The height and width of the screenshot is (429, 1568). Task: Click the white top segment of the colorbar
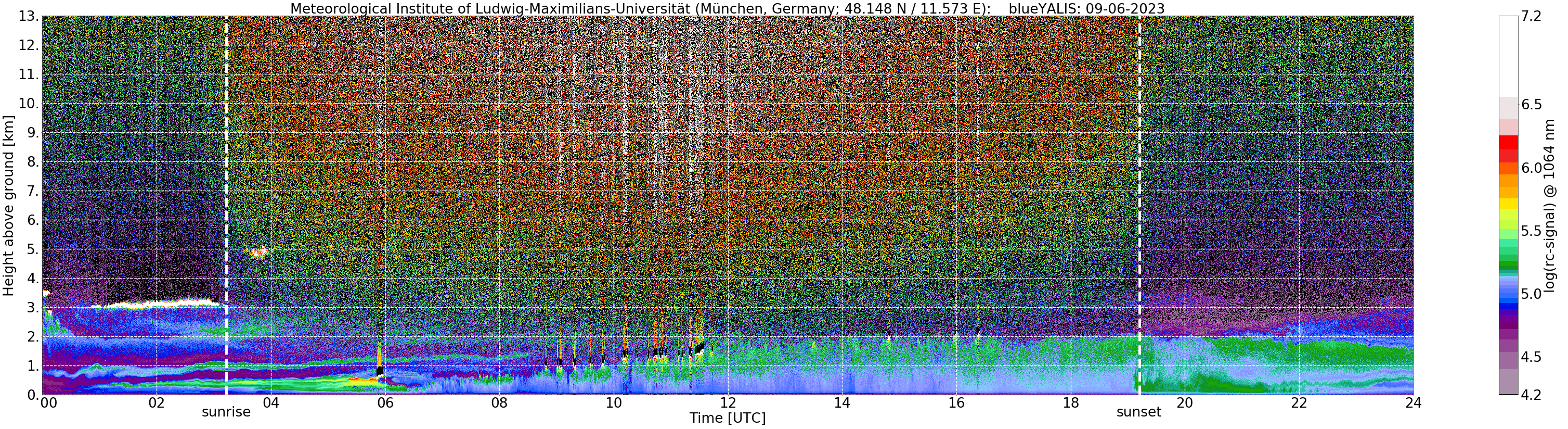(1508, 56)
